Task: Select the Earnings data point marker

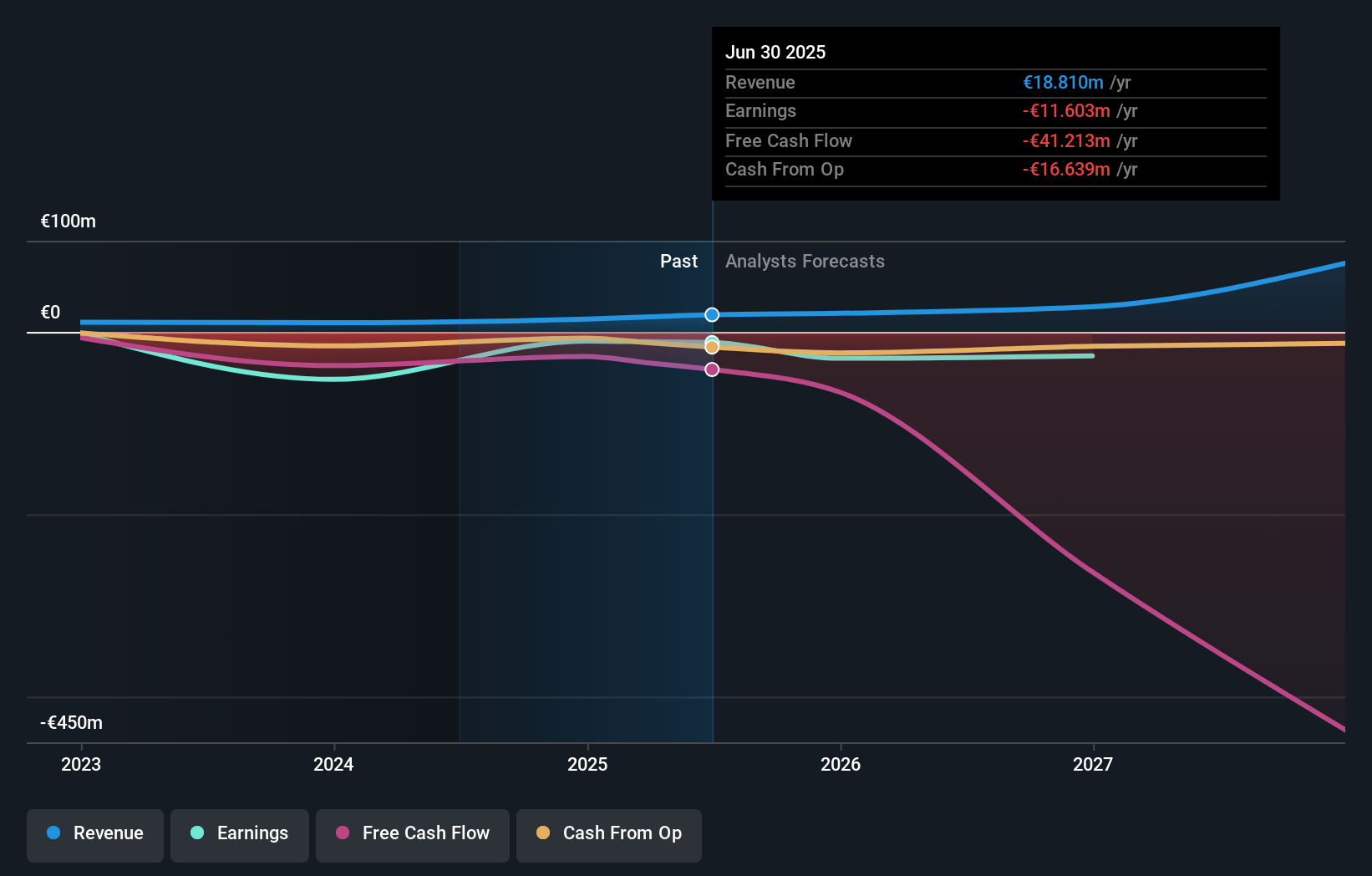Action: [711, 340]
